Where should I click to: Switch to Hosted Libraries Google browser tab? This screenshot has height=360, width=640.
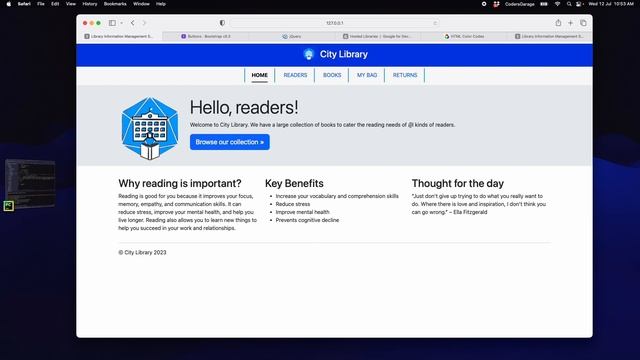pyautogui.click(x=377, y=36)
